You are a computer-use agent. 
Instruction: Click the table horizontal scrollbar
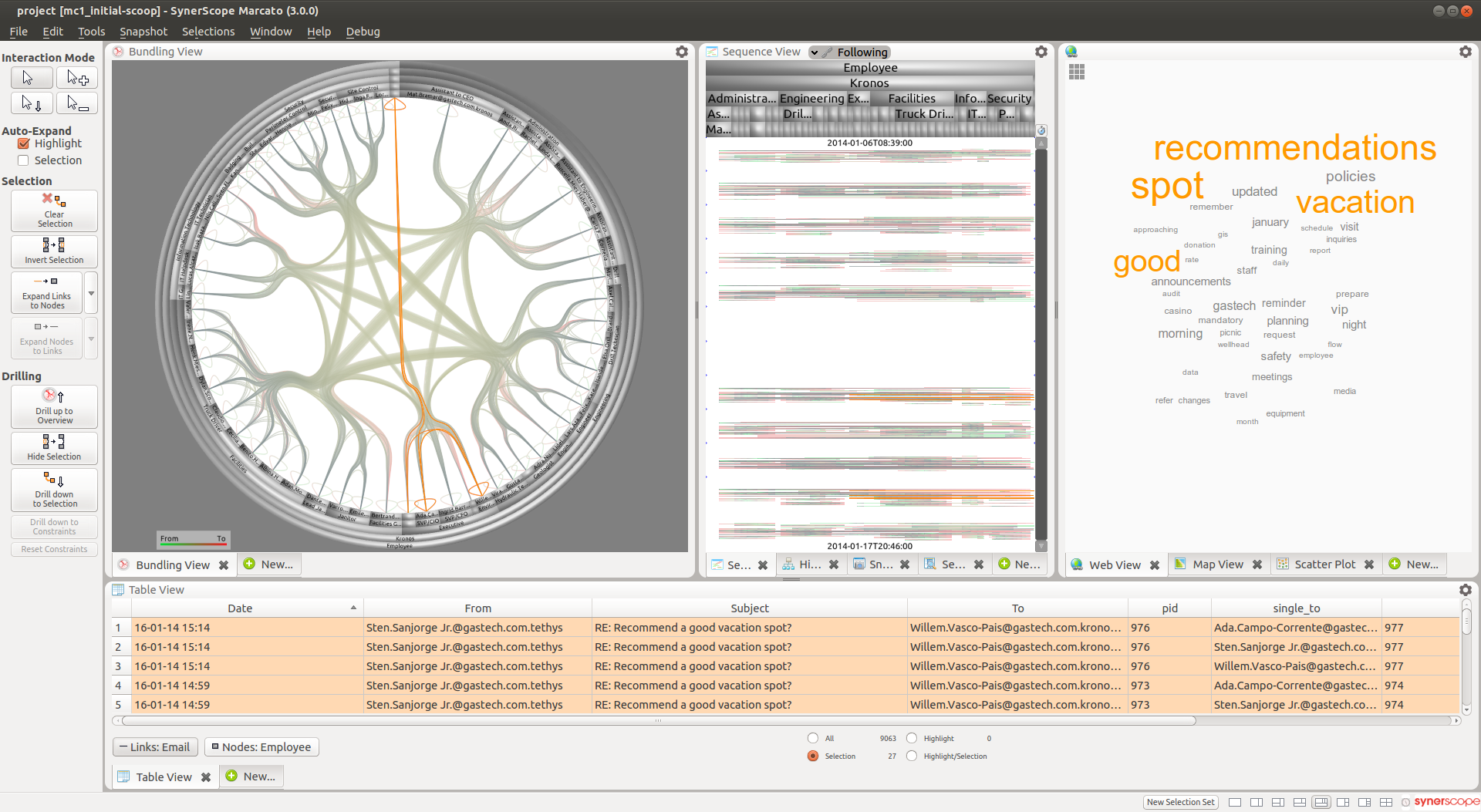click(x=658, y=721)
